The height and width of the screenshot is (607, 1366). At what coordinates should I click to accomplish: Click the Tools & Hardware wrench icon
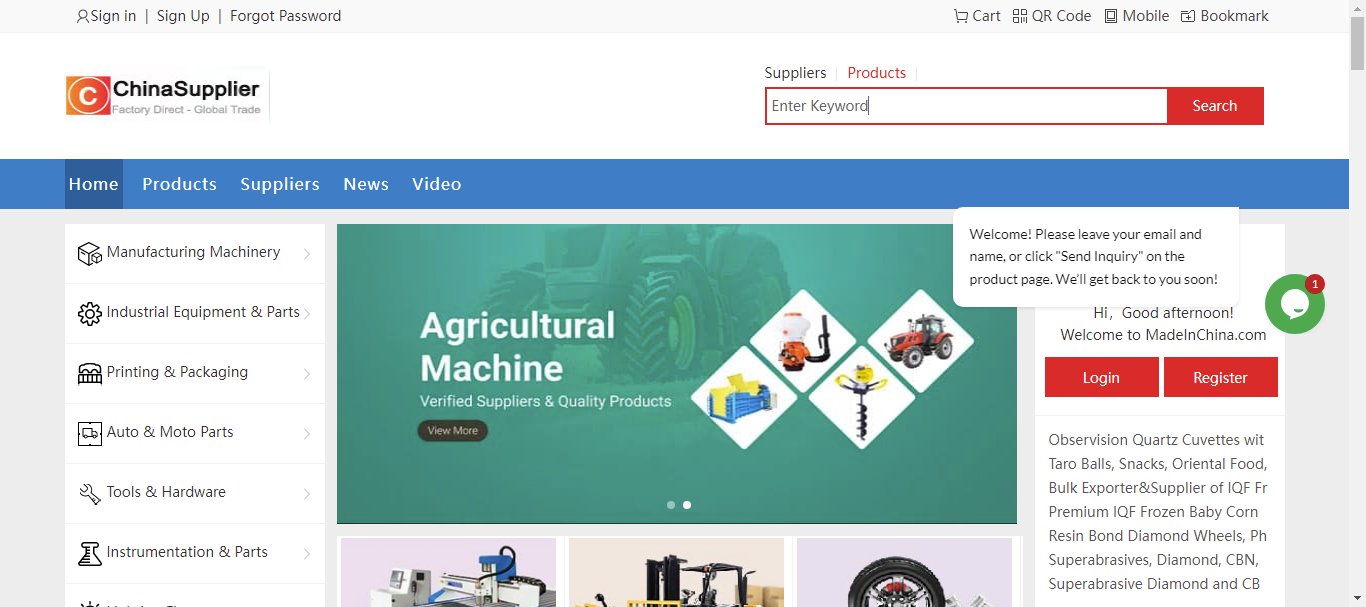point(90,494)
